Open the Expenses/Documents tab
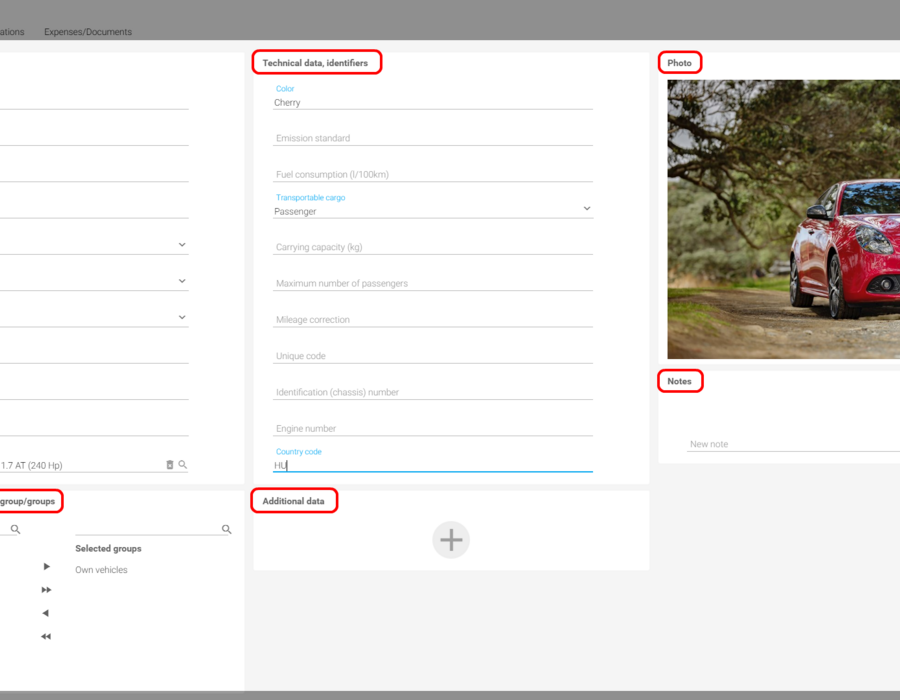The width and height of the screenshot is (900, 700). tap(88, 32)
